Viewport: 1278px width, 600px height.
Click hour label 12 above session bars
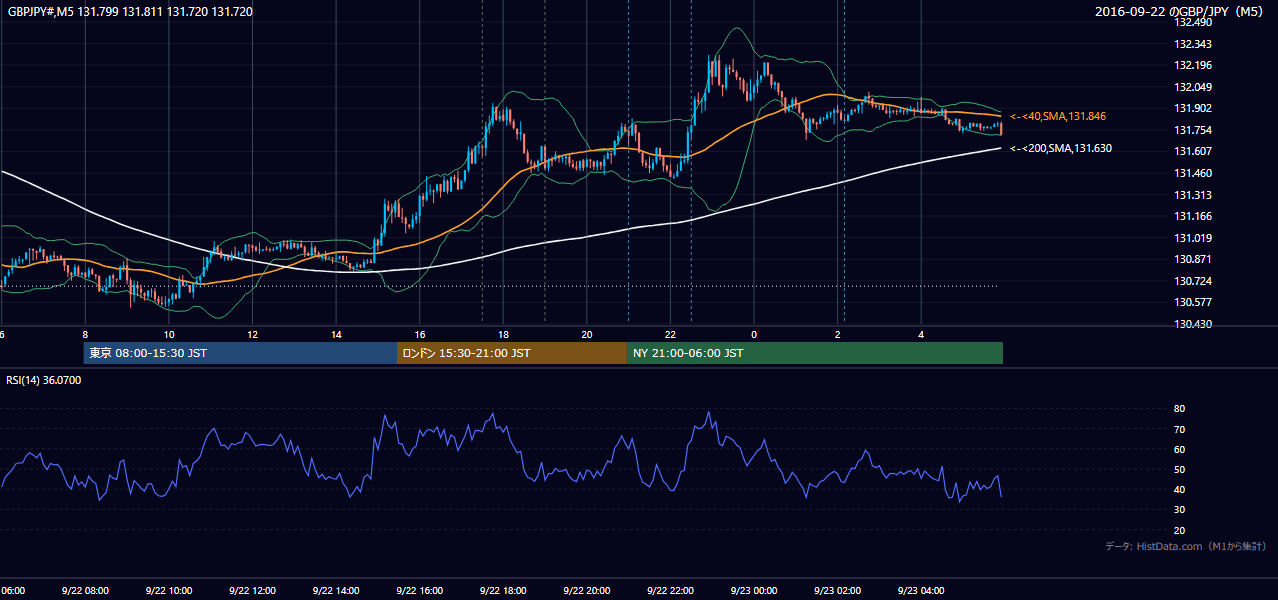pyautogui.click(x=253, y=335)
